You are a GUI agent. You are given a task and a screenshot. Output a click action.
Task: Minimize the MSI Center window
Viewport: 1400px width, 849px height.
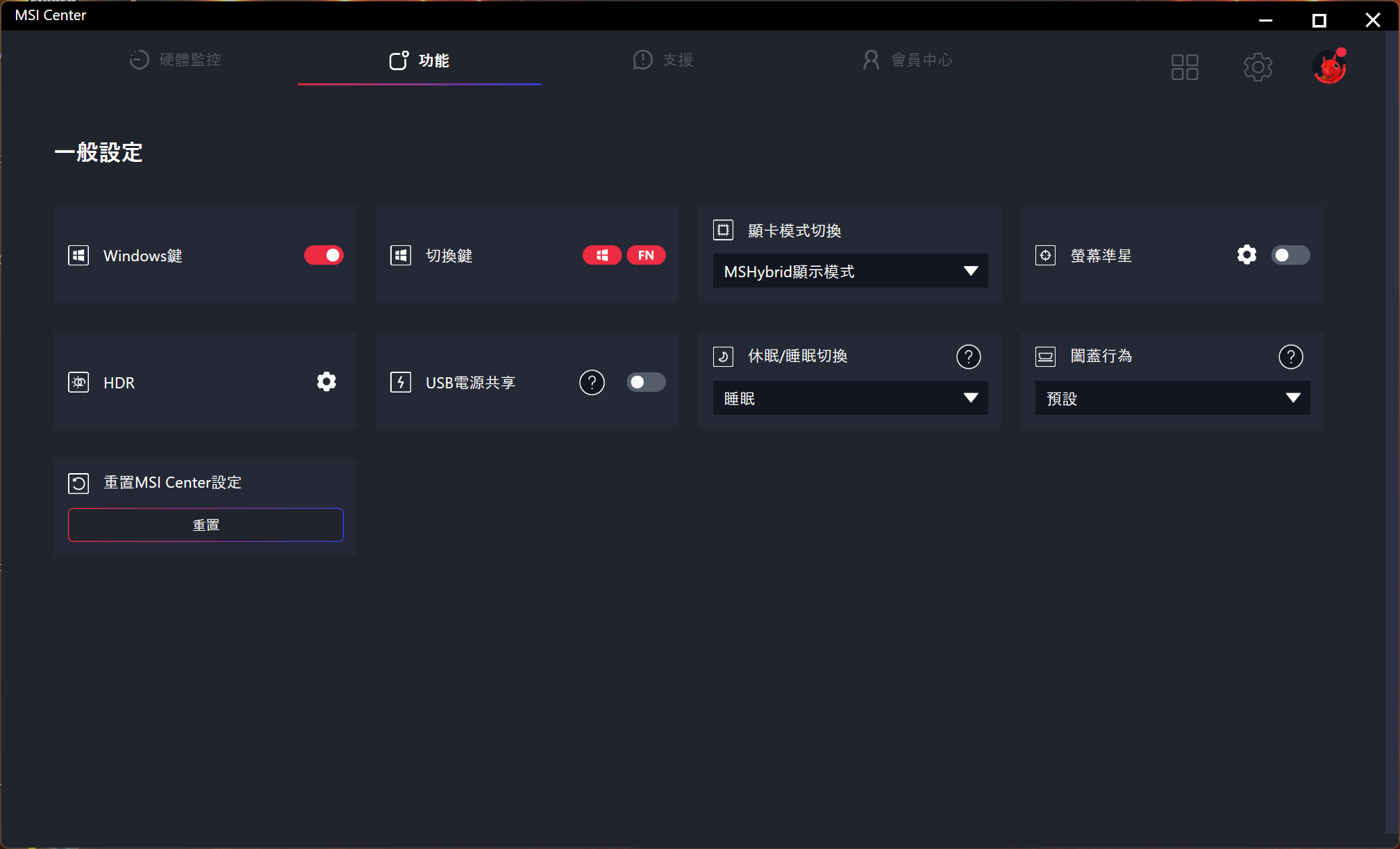(x=1265, y=20)
